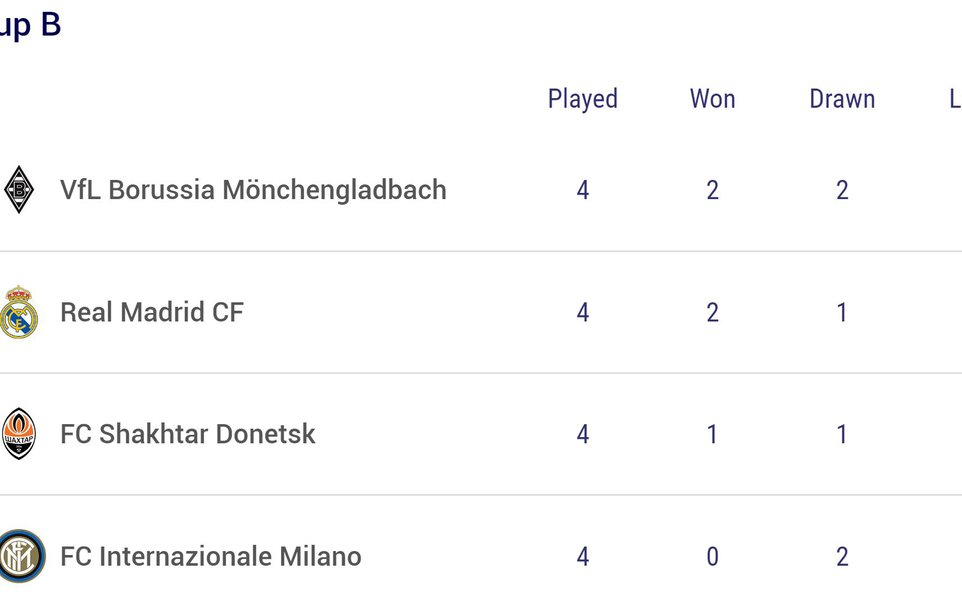This screenshot has height=608, width=962.
Task: Click the Played column header
Action: (583, 99)
